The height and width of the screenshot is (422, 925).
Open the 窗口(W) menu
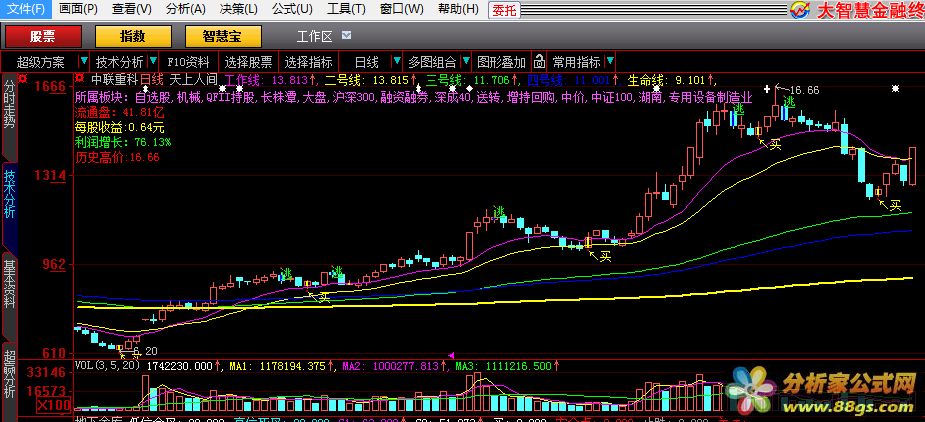(x=402, y=9)
